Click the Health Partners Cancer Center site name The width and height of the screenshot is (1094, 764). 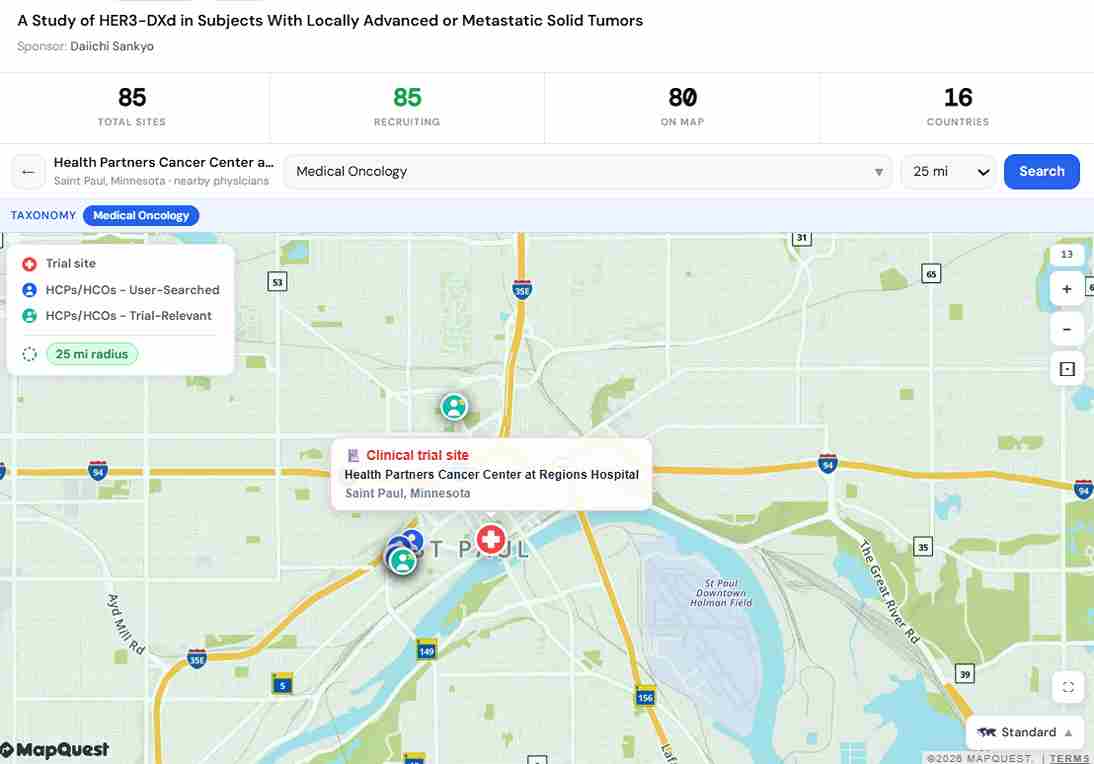coord(164,163)
